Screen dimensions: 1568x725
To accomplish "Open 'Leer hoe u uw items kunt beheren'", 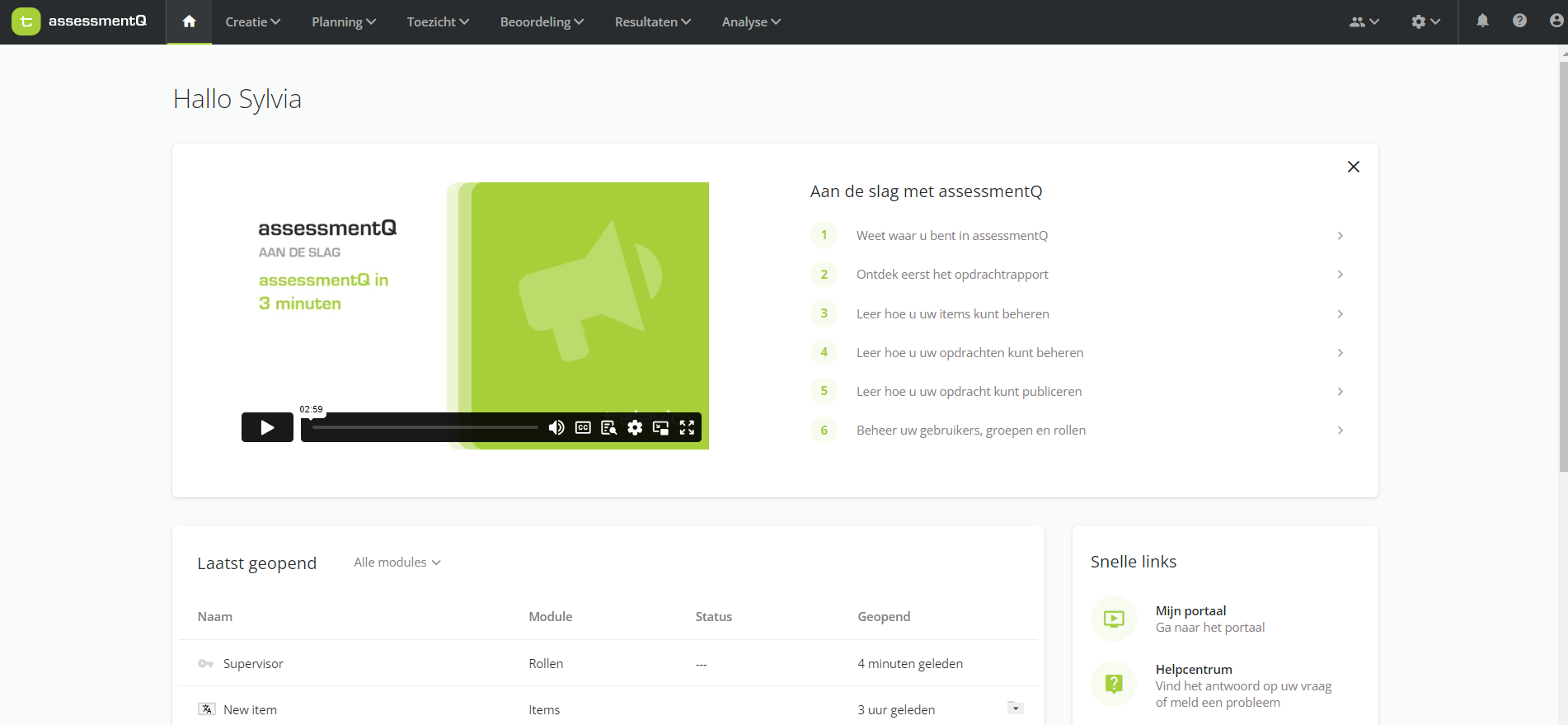I will click(x=953, y=314).
